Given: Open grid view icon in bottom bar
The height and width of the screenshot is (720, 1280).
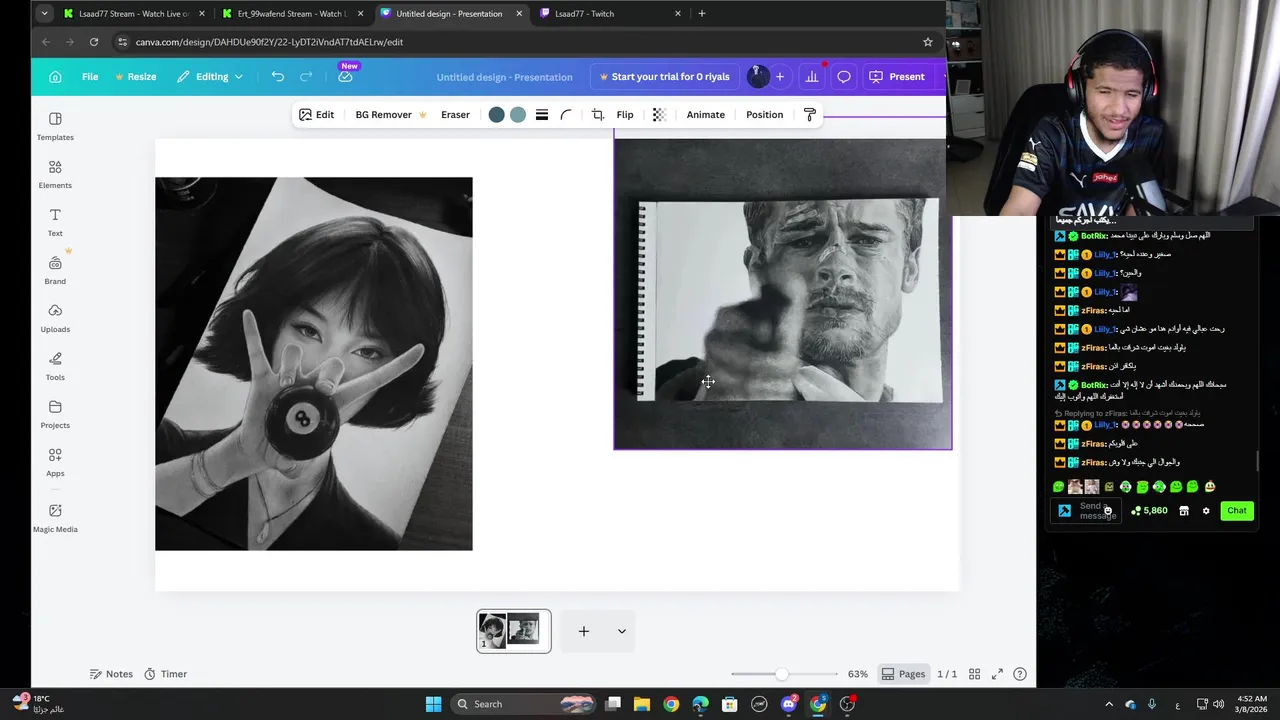Looking at the screenshot, I should [x=974, y=674].
